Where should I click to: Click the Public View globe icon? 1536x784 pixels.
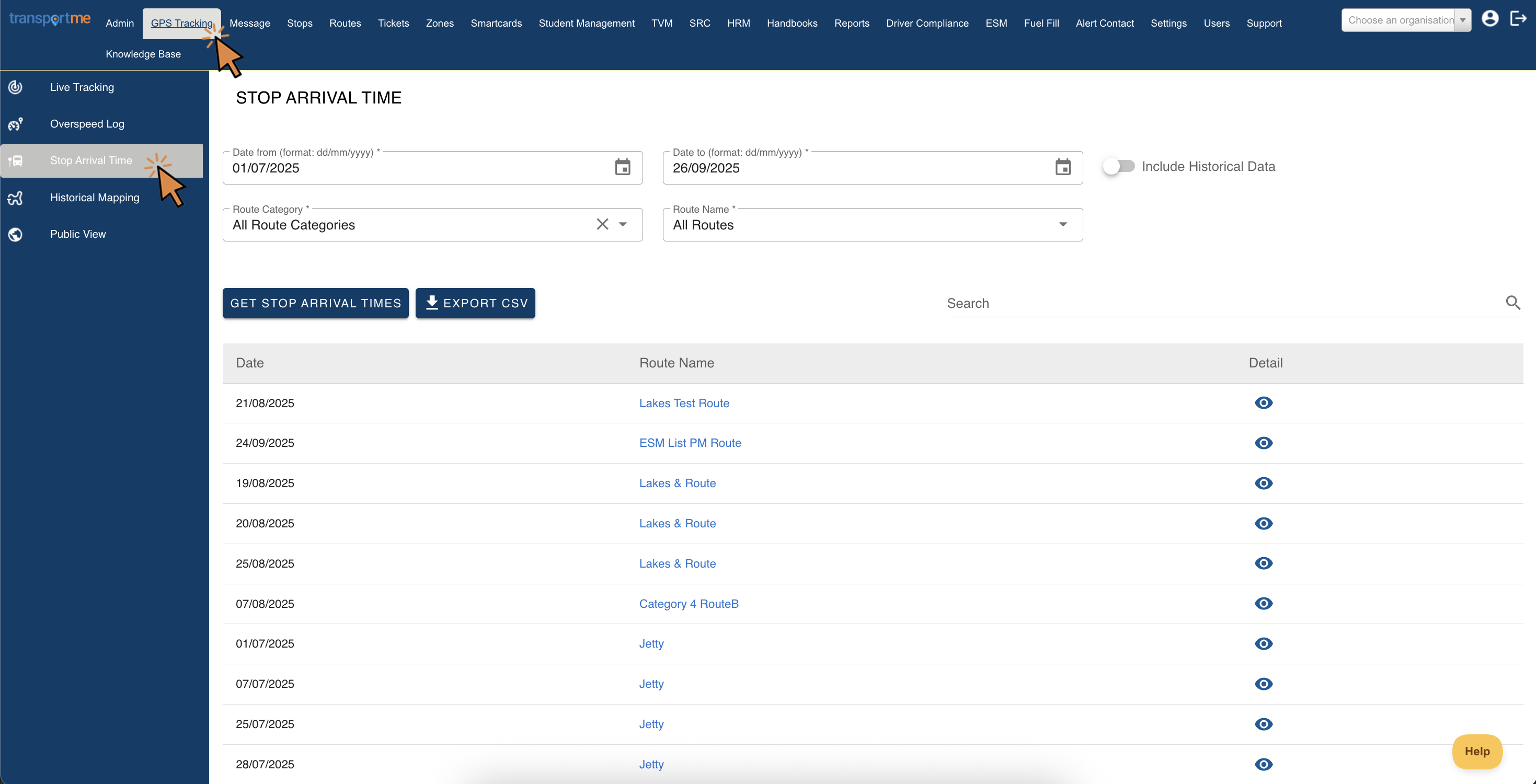tap(16, 234)
